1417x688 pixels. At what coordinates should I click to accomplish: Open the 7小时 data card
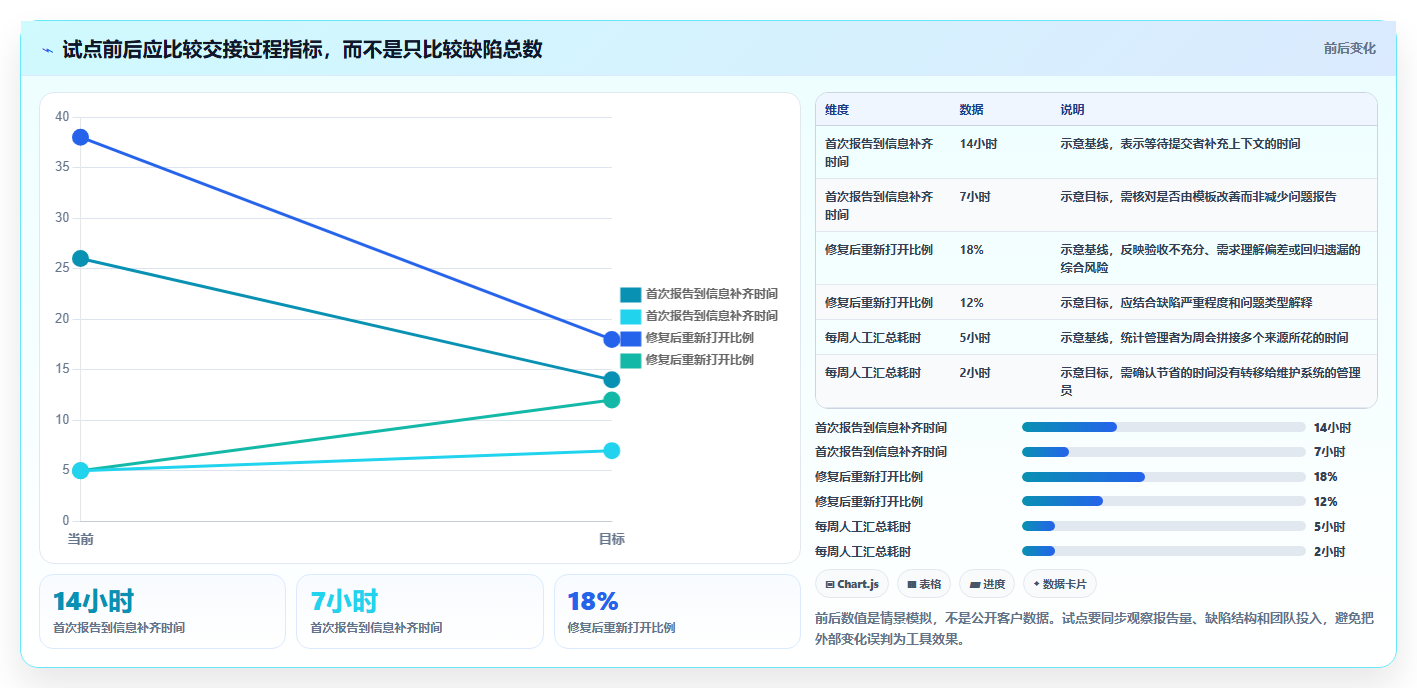tap(420, 611)
